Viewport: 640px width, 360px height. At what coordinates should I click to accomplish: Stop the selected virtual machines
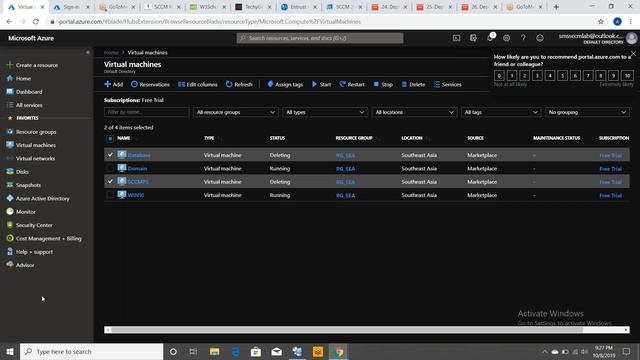pyautogui.click(x=383, y=84)
